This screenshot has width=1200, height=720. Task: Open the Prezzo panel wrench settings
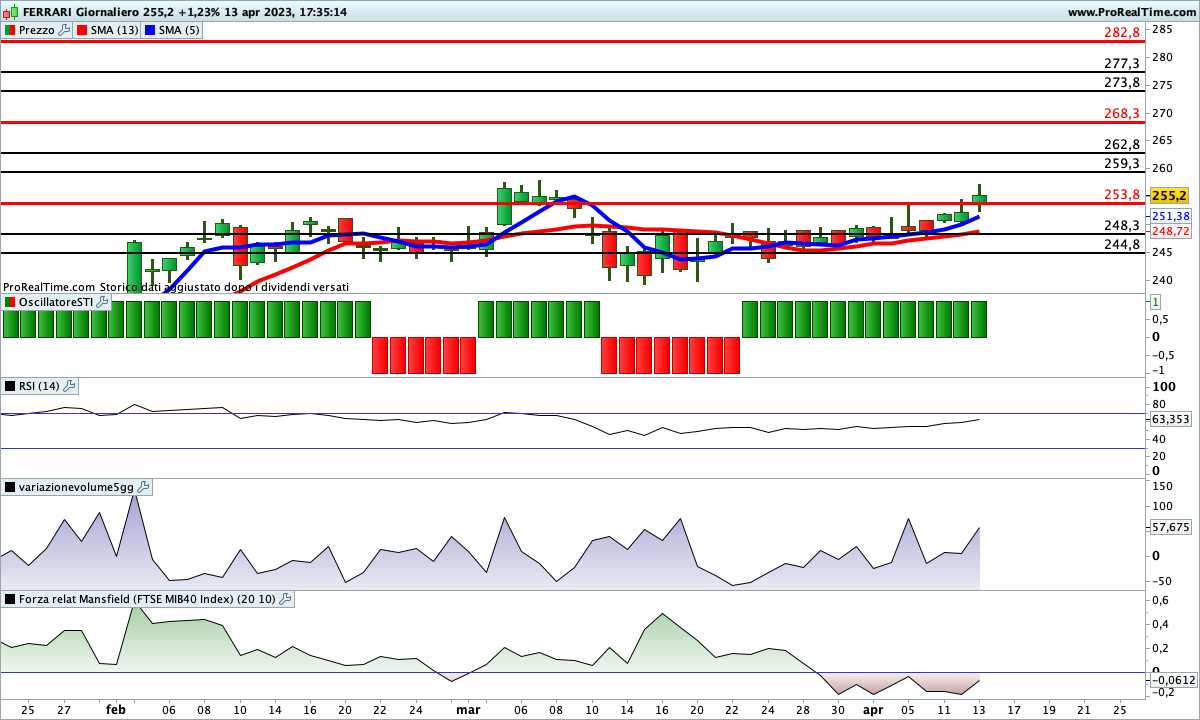(65, 30)
